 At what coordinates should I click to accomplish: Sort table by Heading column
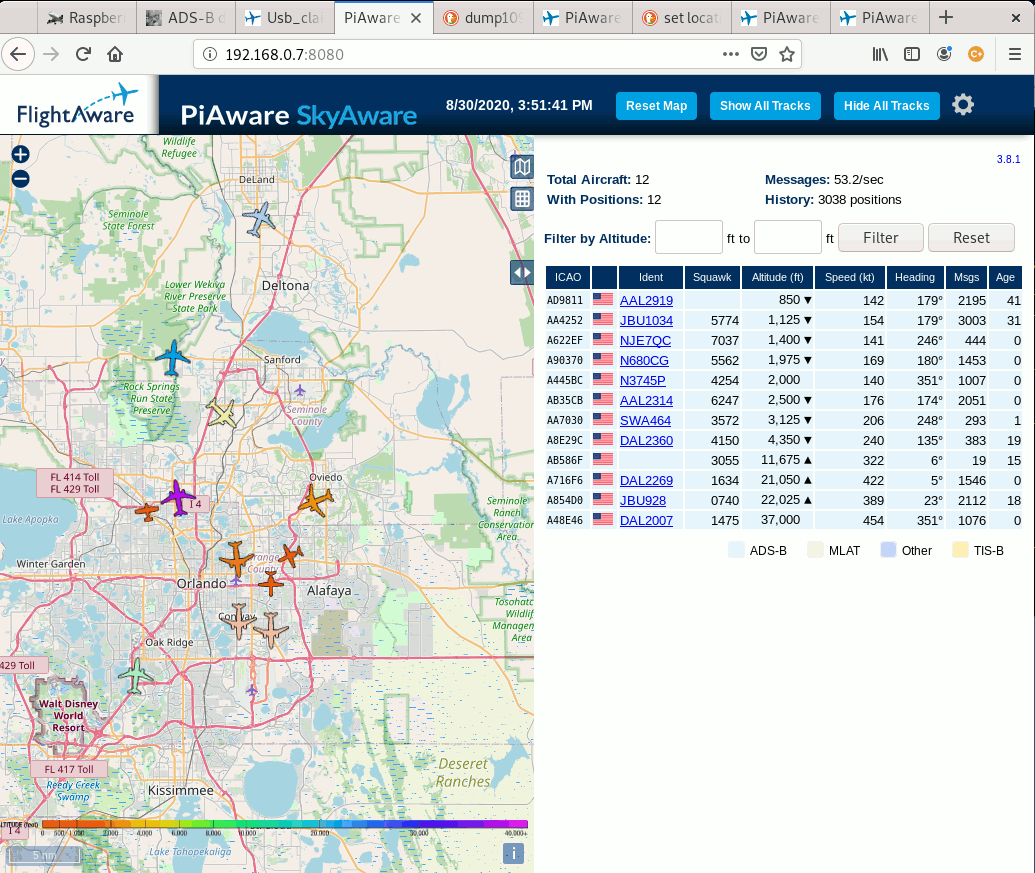pyautogui.click(x=914, y=277)
